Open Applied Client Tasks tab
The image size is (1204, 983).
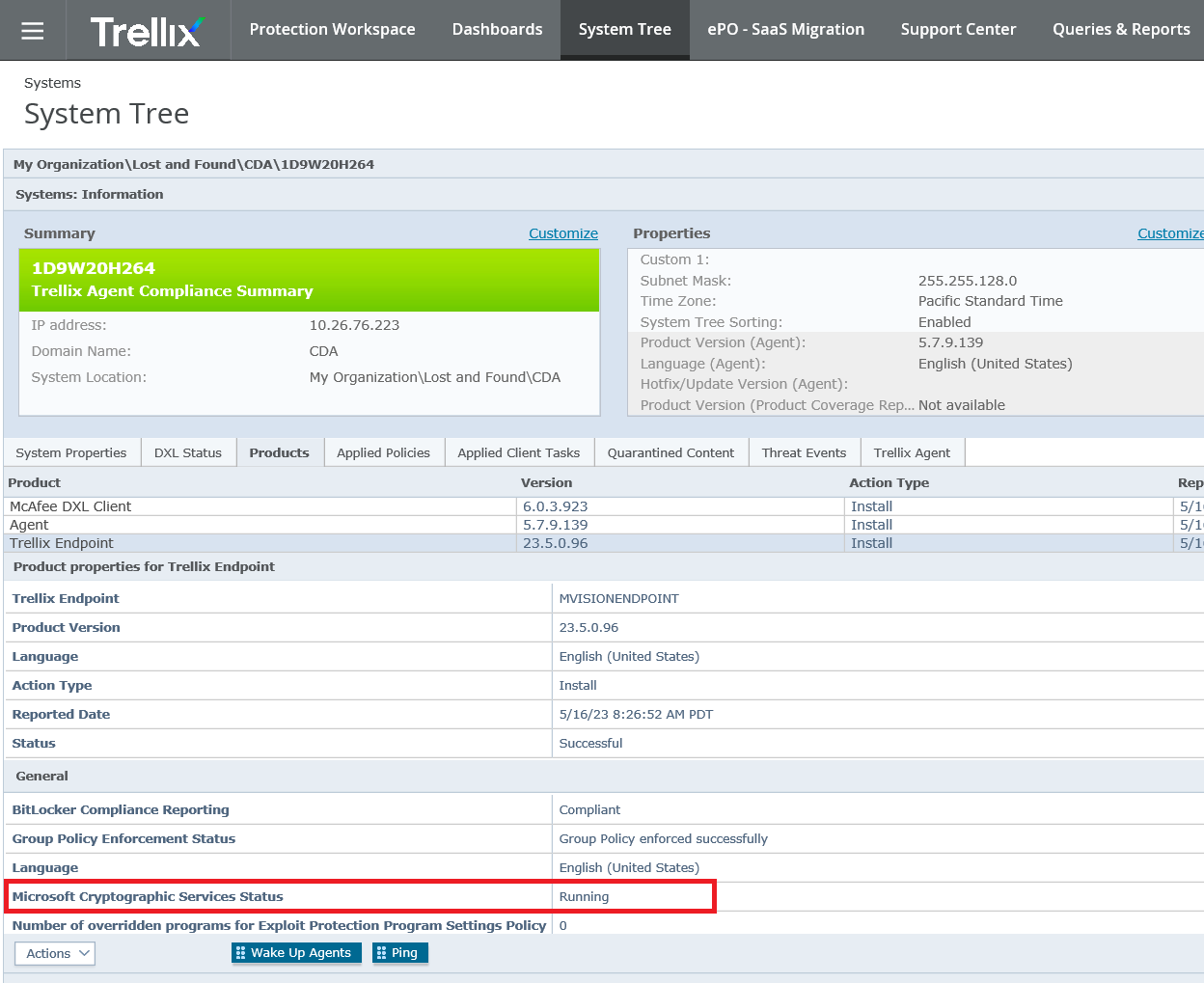point(519,452)
